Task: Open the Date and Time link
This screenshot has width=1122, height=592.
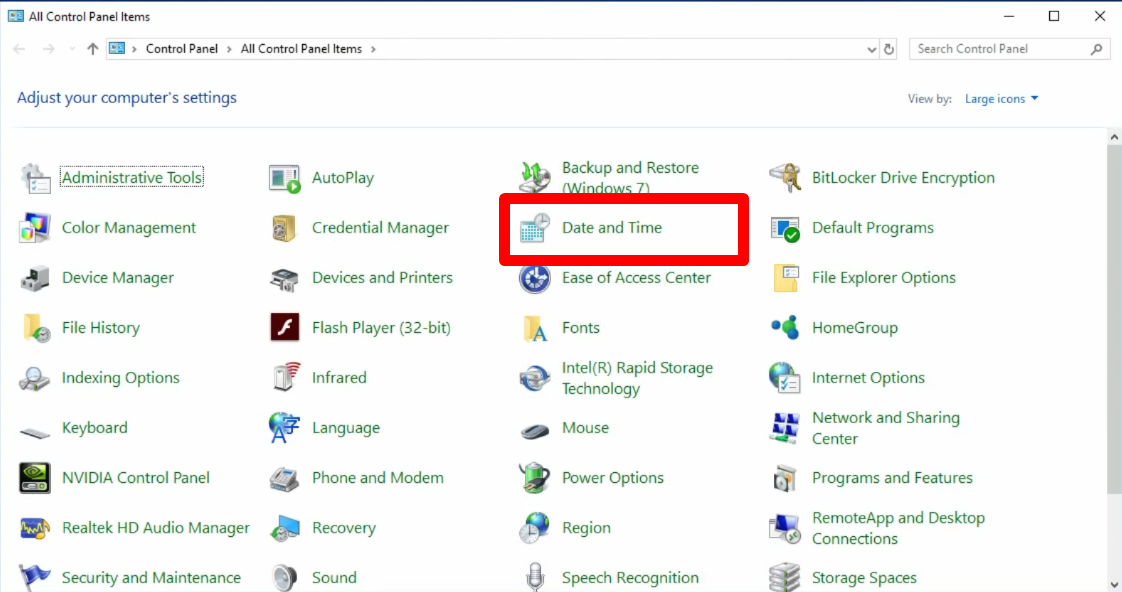Action: point(612,228)
